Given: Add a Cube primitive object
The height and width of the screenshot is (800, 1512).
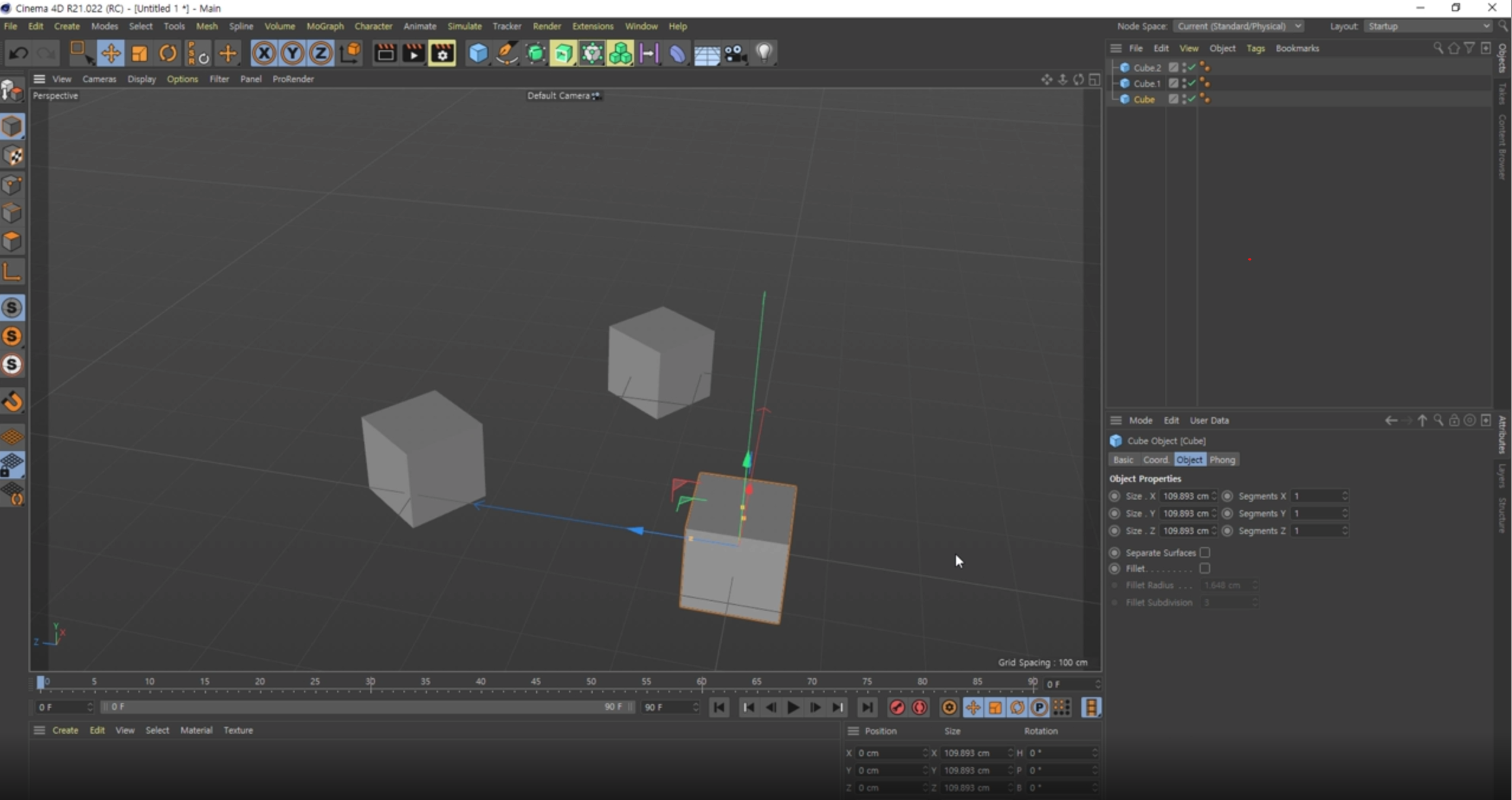Looking at the screenshot, I should 478,54.
